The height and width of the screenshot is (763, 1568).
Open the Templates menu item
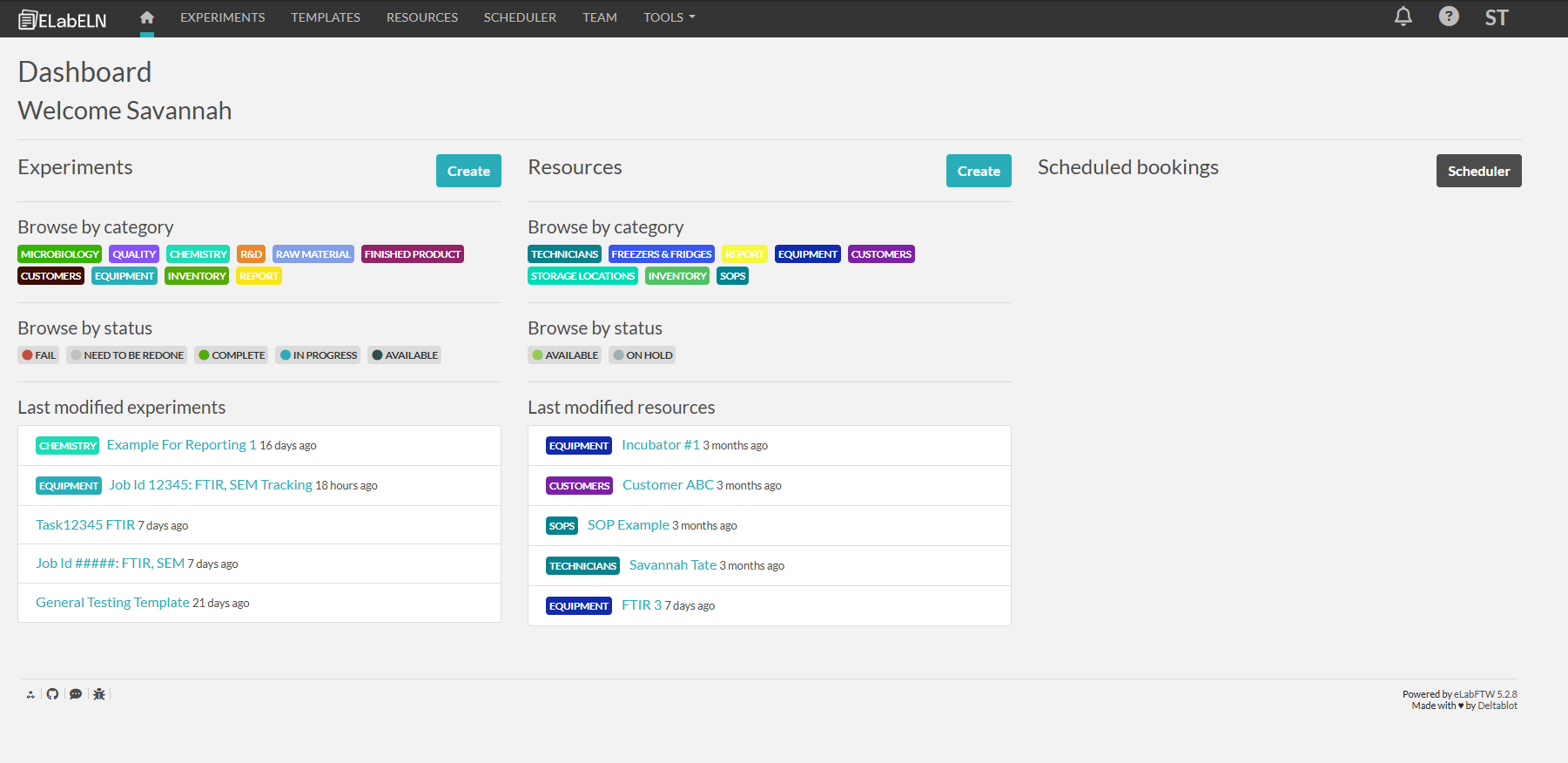point(326,17)
